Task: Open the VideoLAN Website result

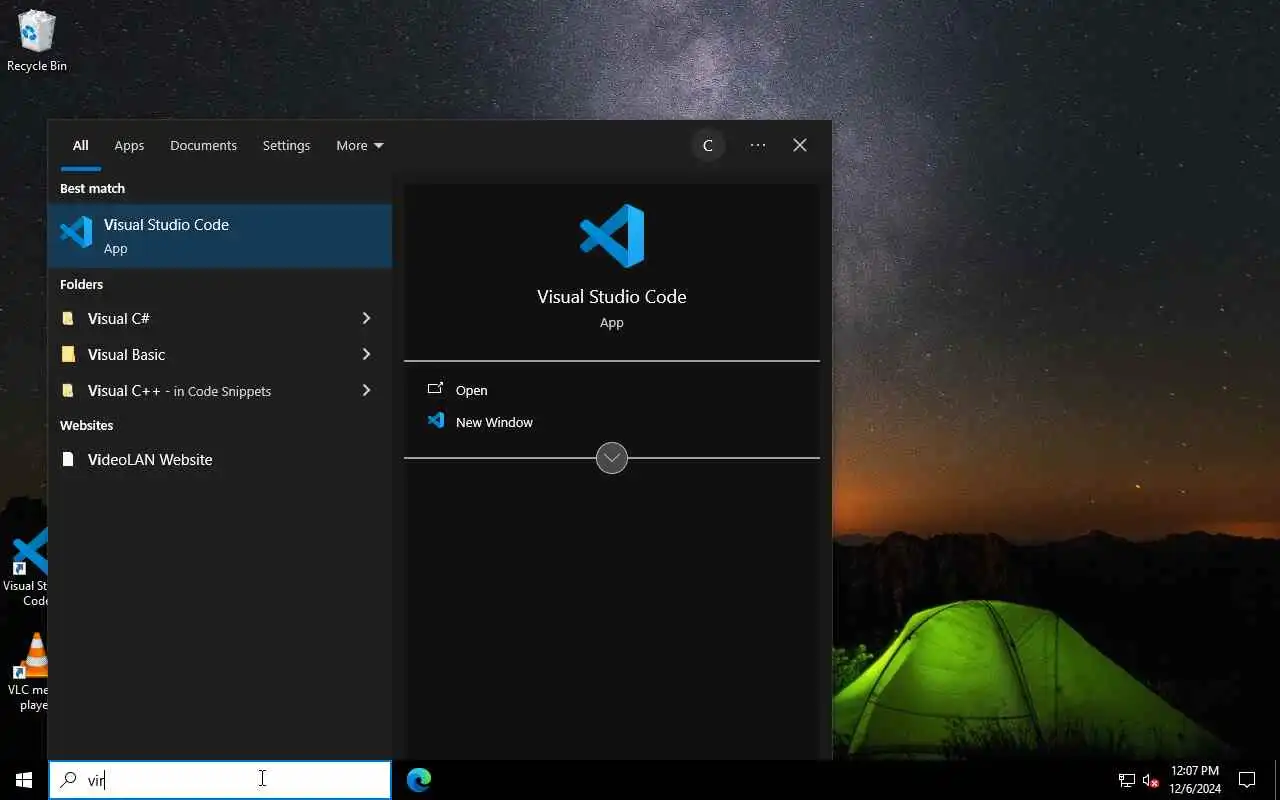Action: [x=220, y=459]
